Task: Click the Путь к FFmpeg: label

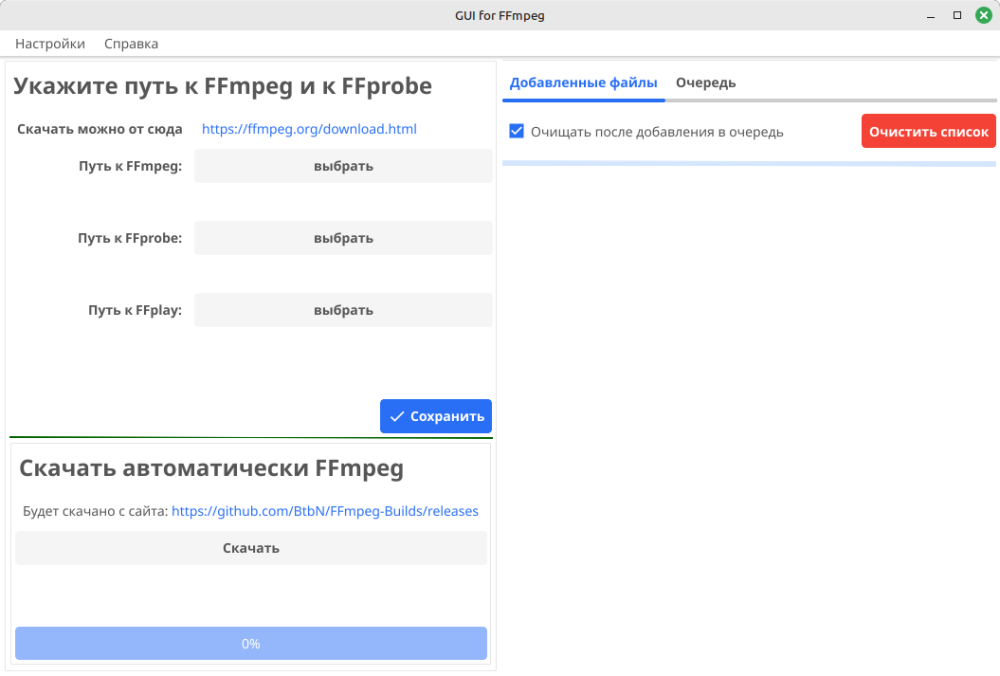Action: pyautogui.click(x=130, y=166)
